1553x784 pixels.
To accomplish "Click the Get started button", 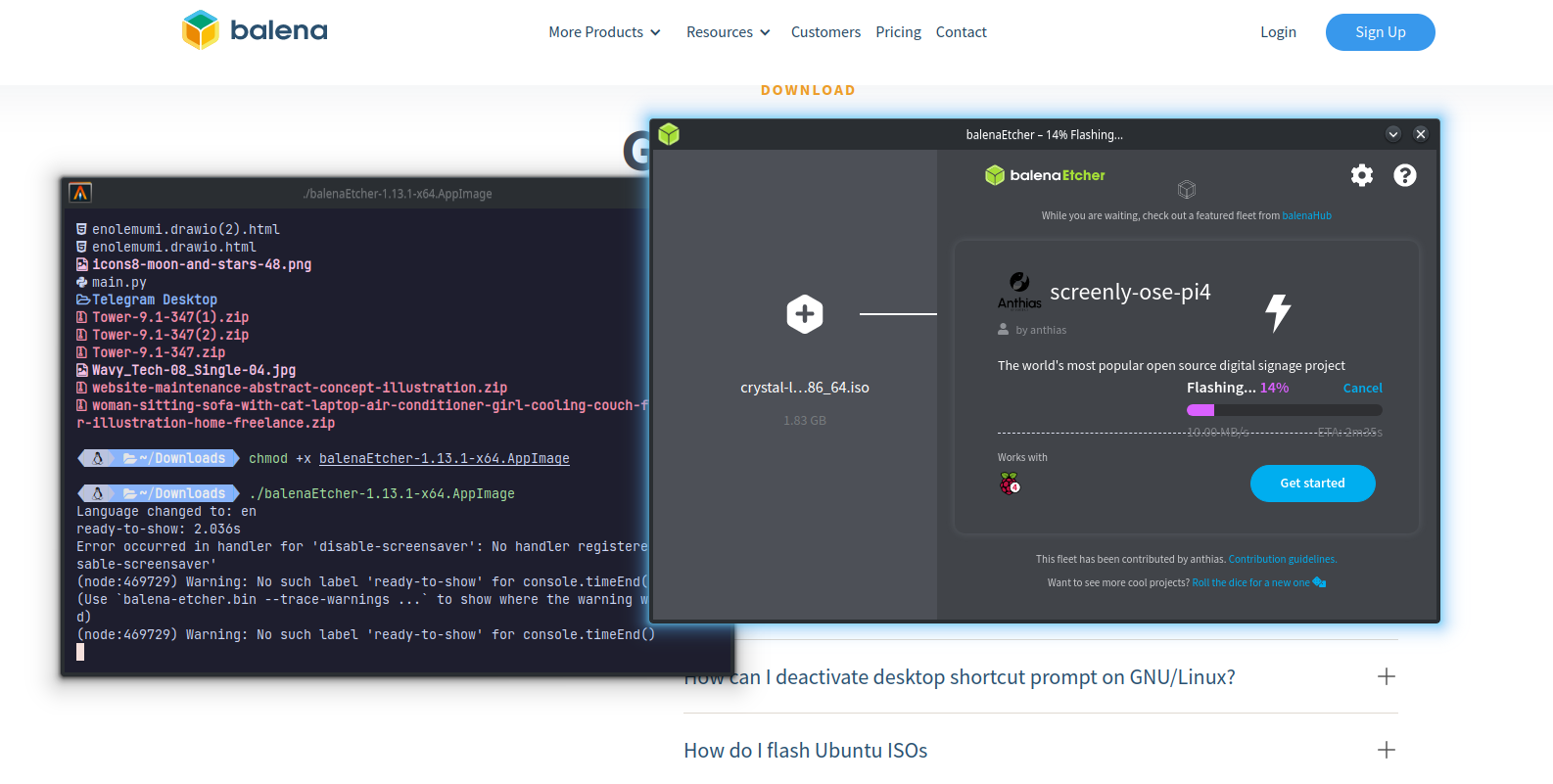I will pyautogui.click(x=1312, y=484).
